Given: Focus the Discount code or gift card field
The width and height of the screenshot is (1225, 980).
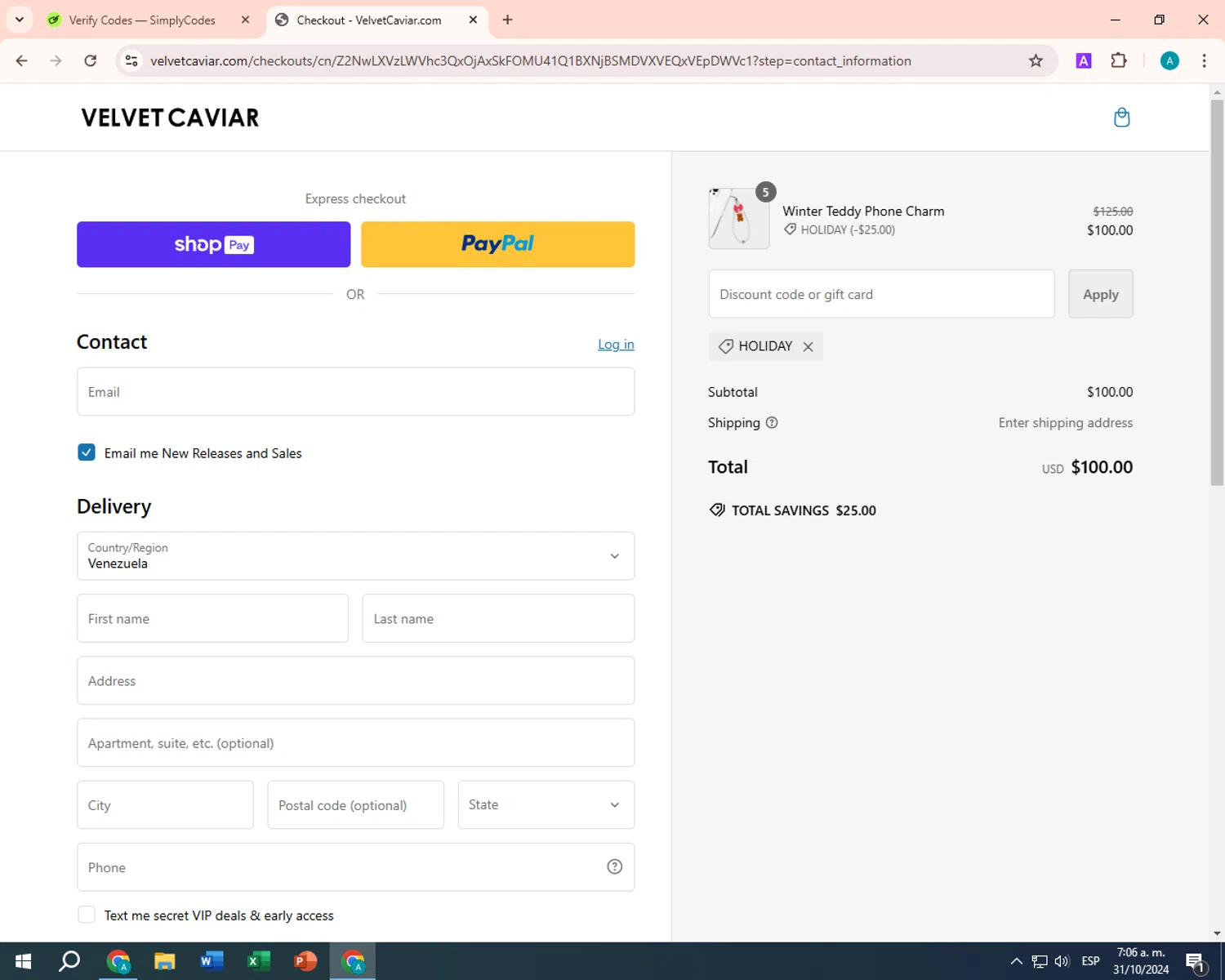Looking at the screenshot, I should click(x=881, y=294).
